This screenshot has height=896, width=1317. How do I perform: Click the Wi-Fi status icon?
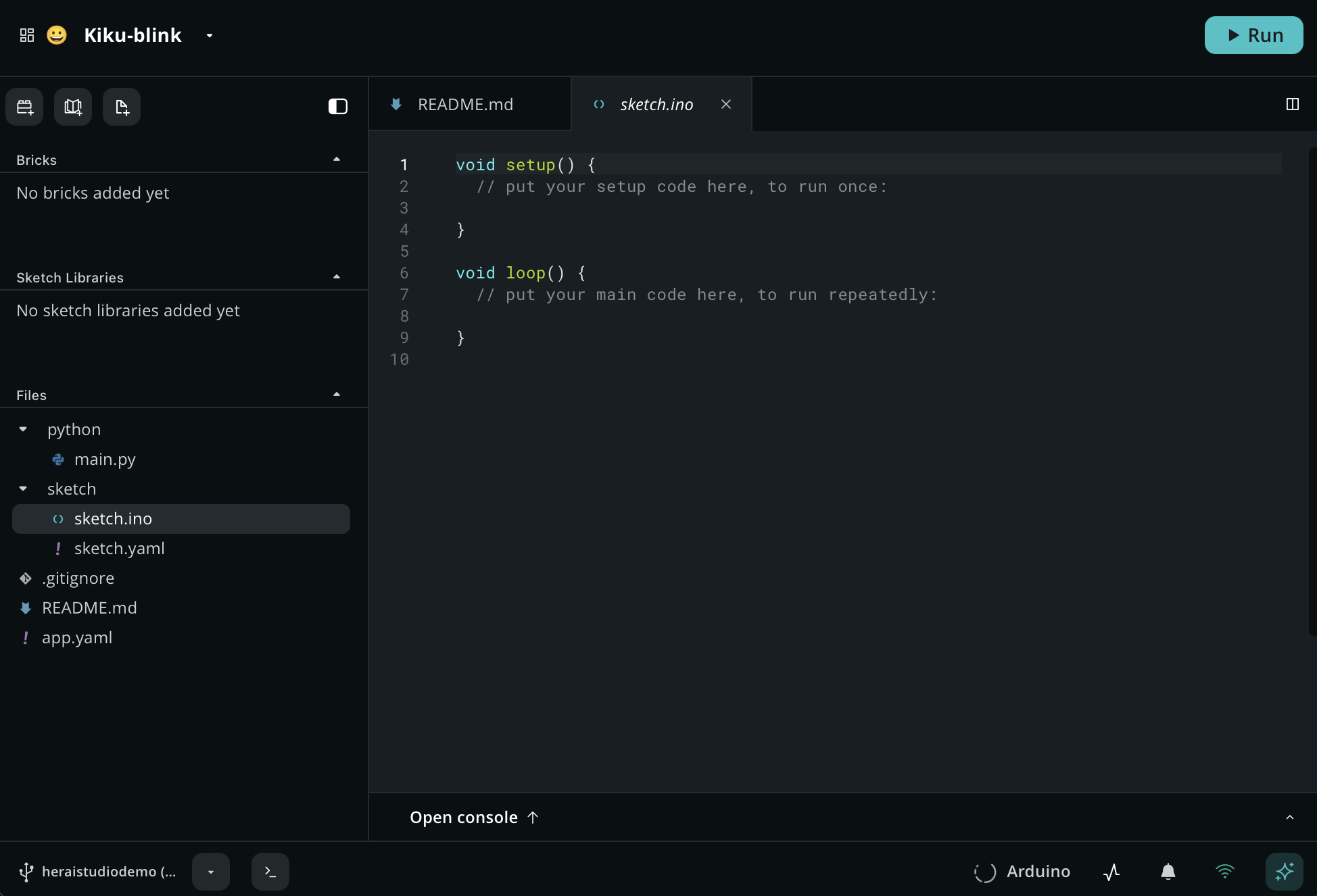pos(1225,872)
